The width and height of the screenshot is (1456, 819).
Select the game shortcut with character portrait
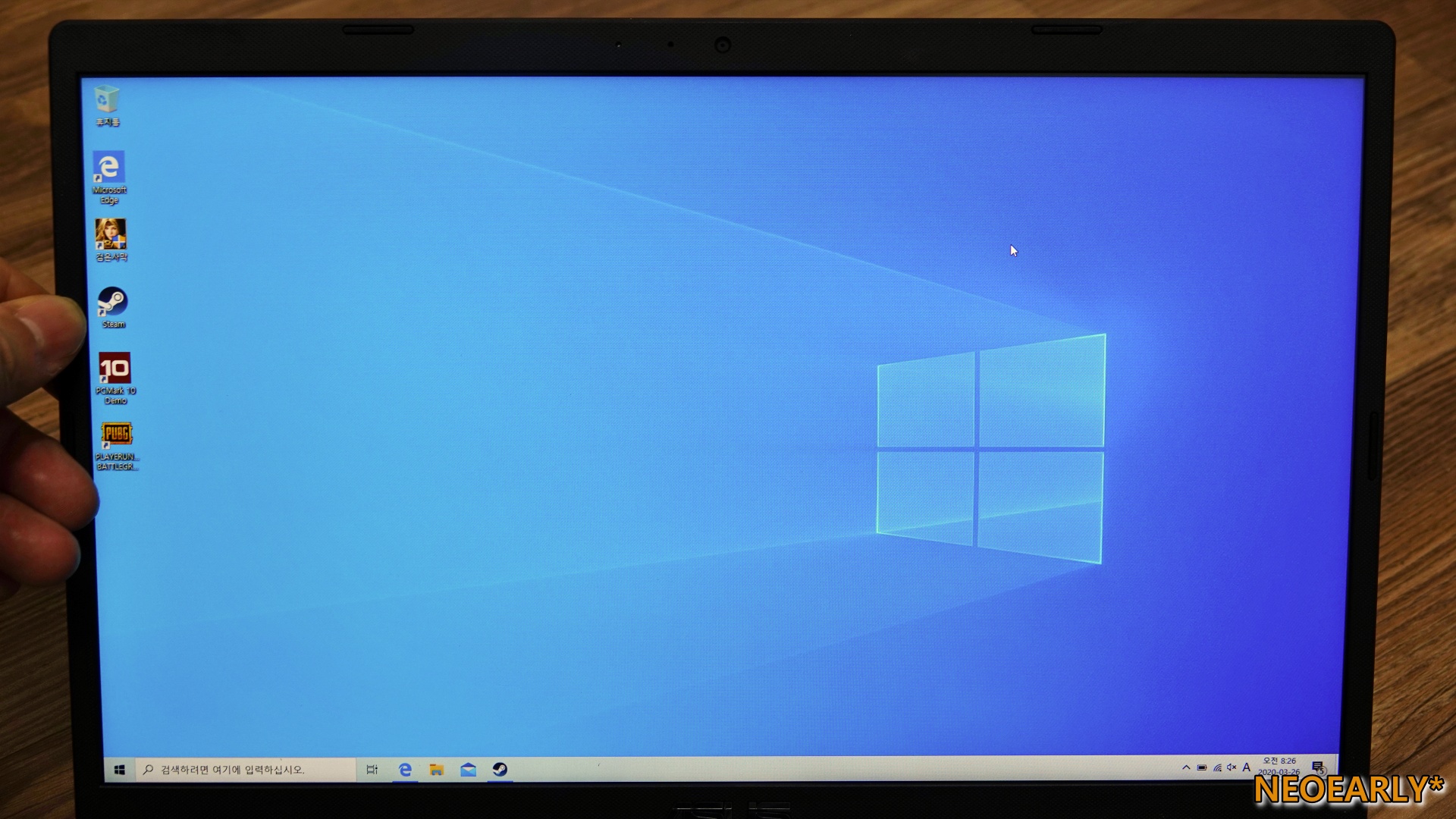(x=111, y=235)
